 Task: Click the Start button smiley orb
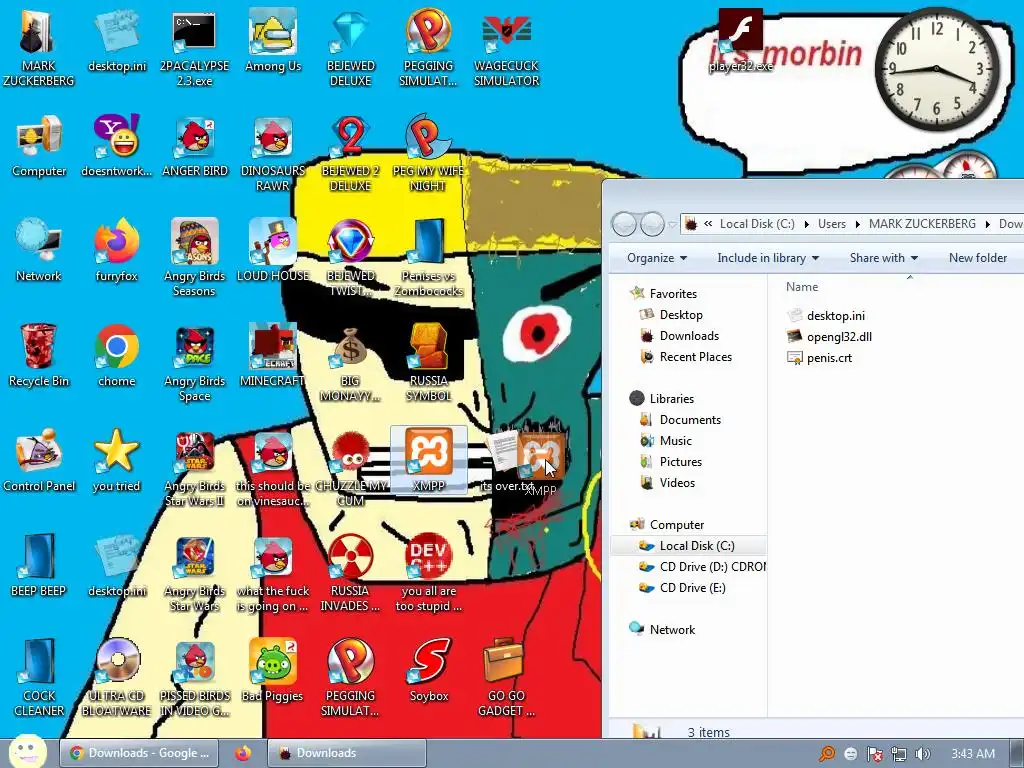coord(26,752)
